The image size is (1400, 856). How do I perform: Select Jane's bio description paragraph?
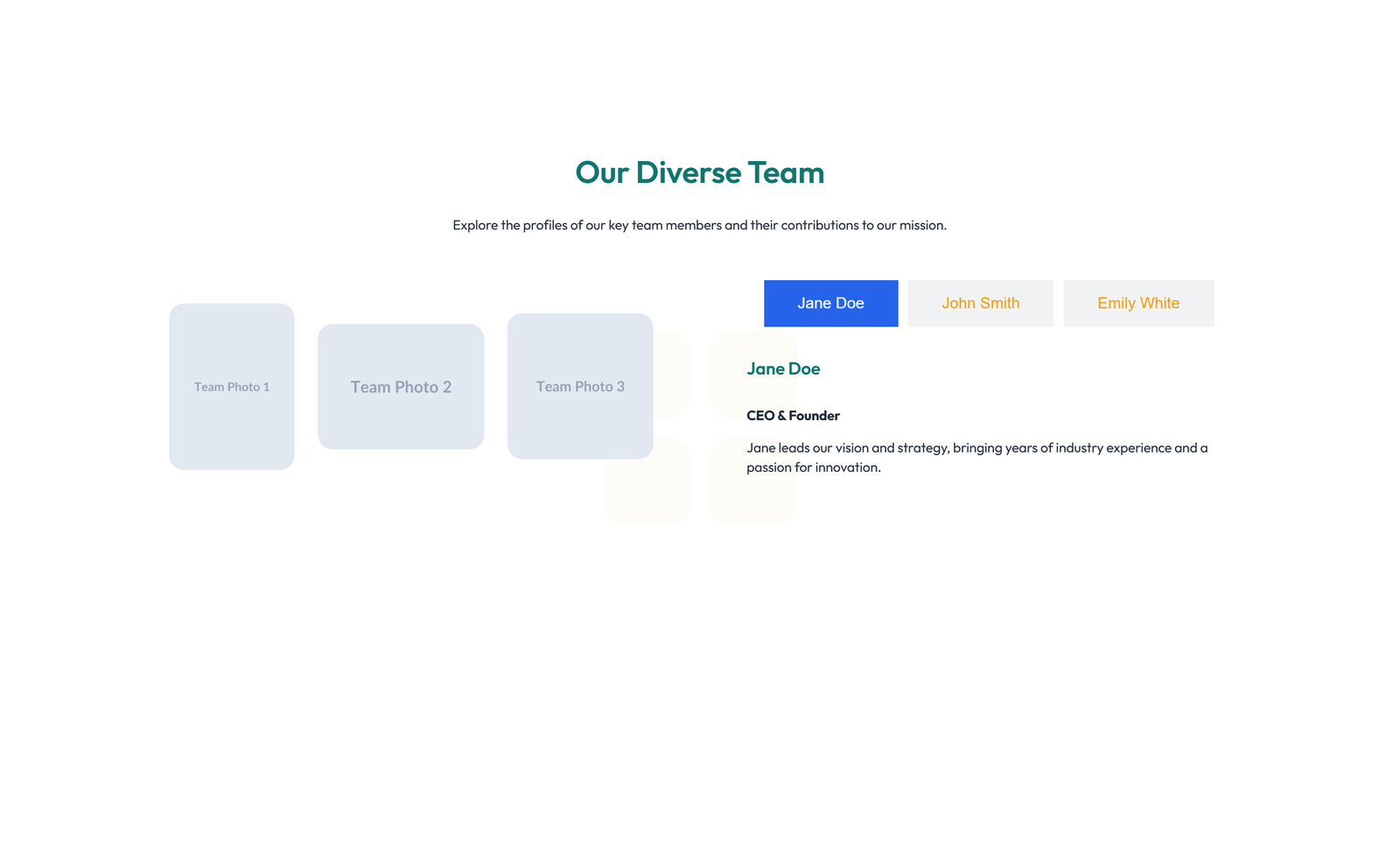coord(976,457)
